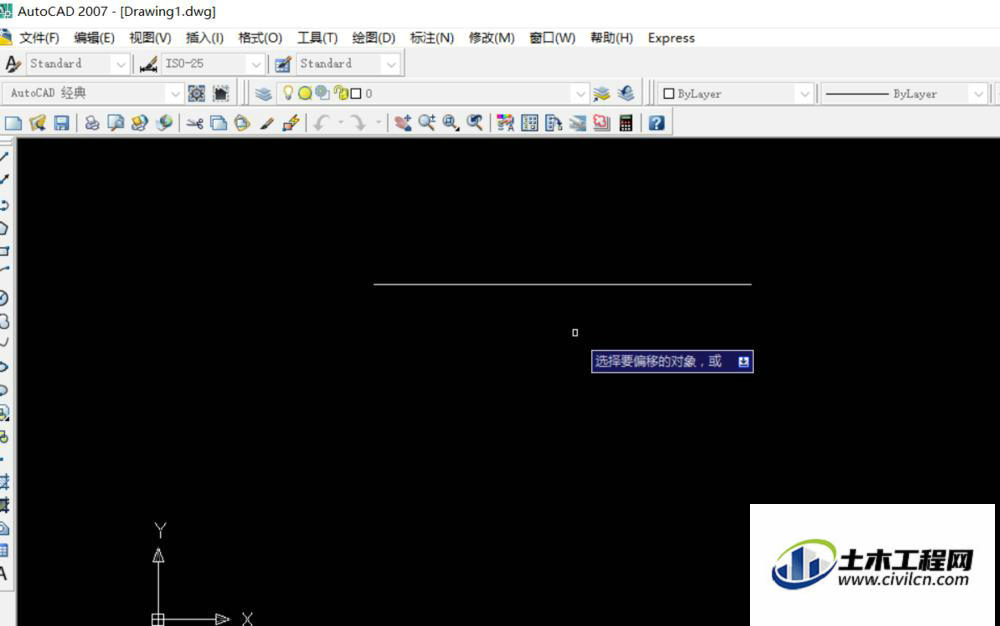Click the Paste icon
Screen dimensions: 1000x626
242,122
